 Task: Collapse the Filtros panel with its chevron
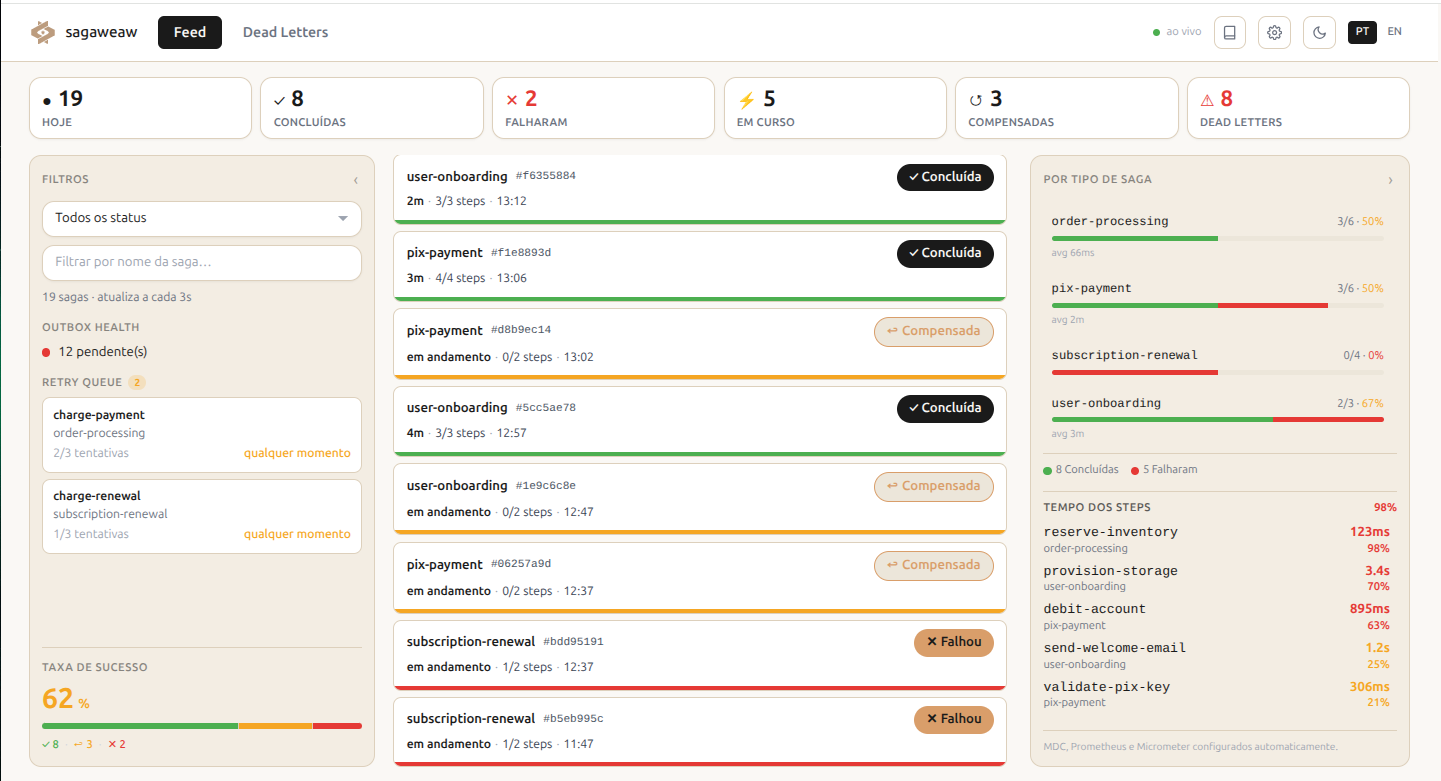point(355,180)
